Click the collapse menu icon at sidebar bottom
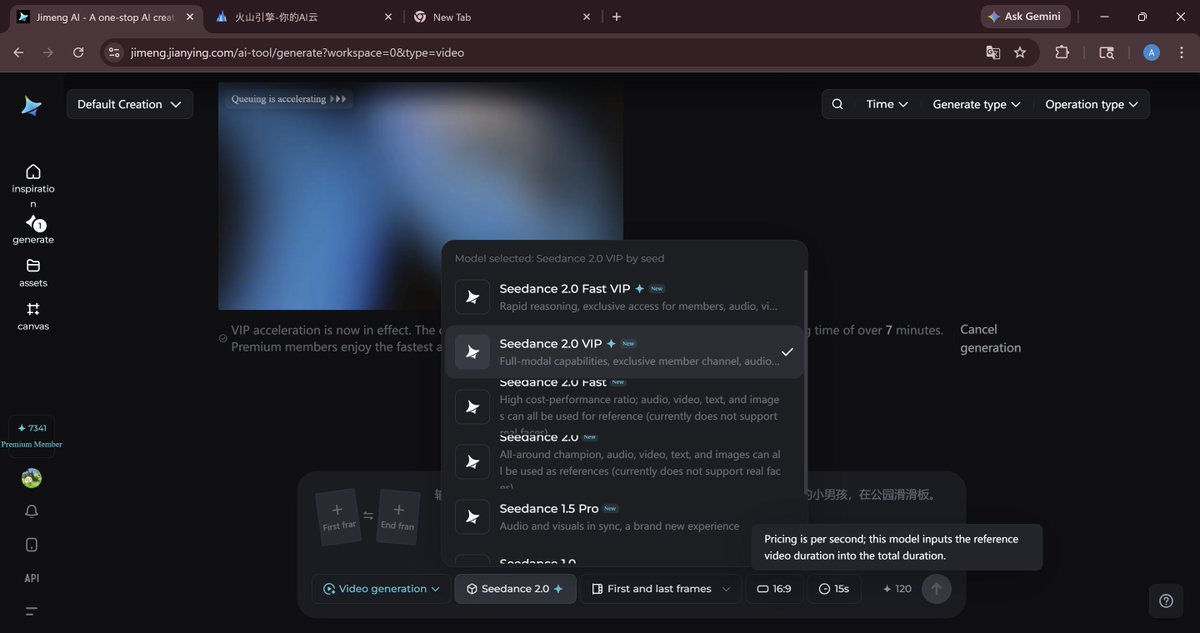Viewport: 1200px width, 633px height. [x=32, y=610]
